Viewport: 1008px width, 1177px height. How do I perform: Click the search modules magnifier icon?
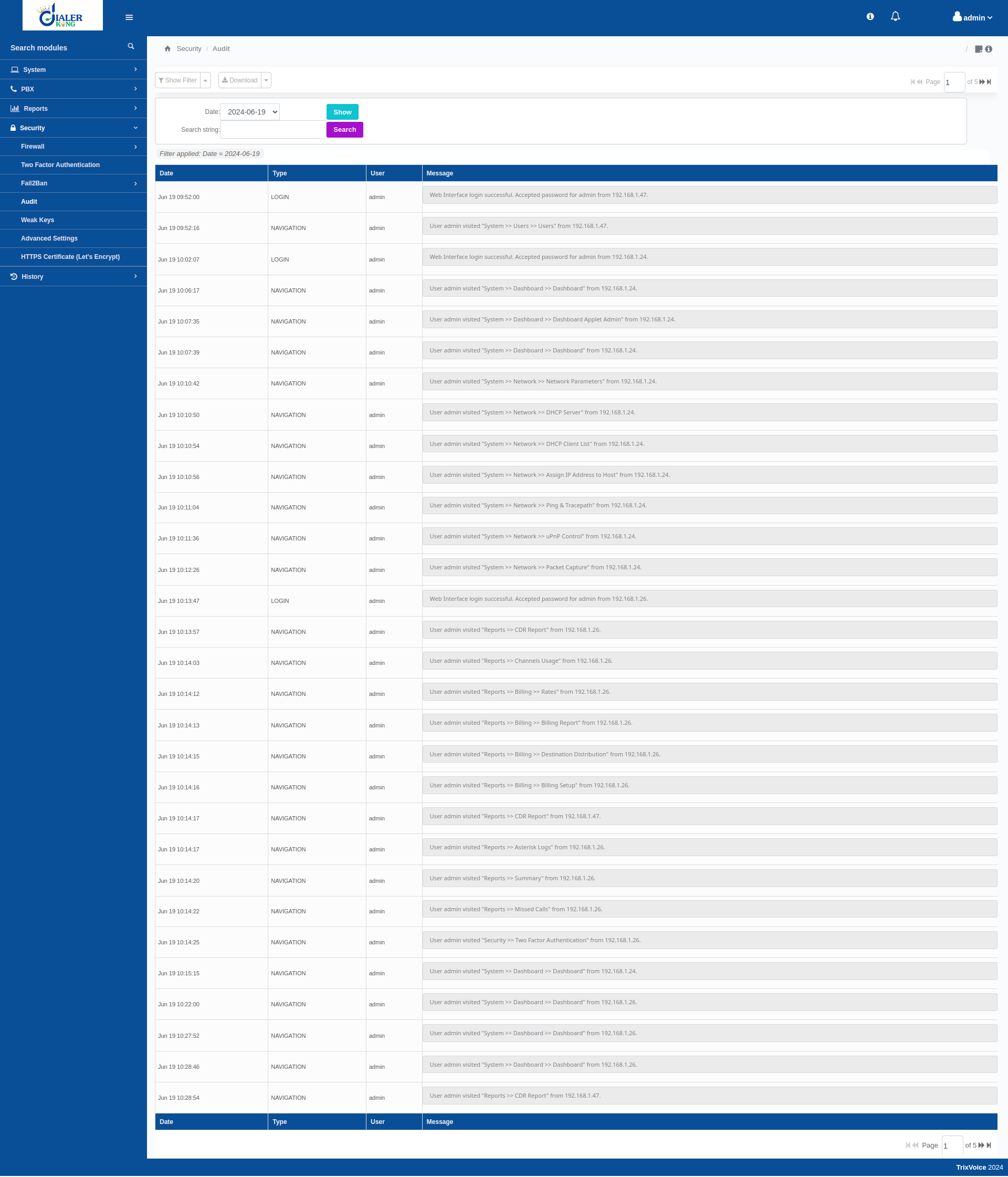[131, 47]
